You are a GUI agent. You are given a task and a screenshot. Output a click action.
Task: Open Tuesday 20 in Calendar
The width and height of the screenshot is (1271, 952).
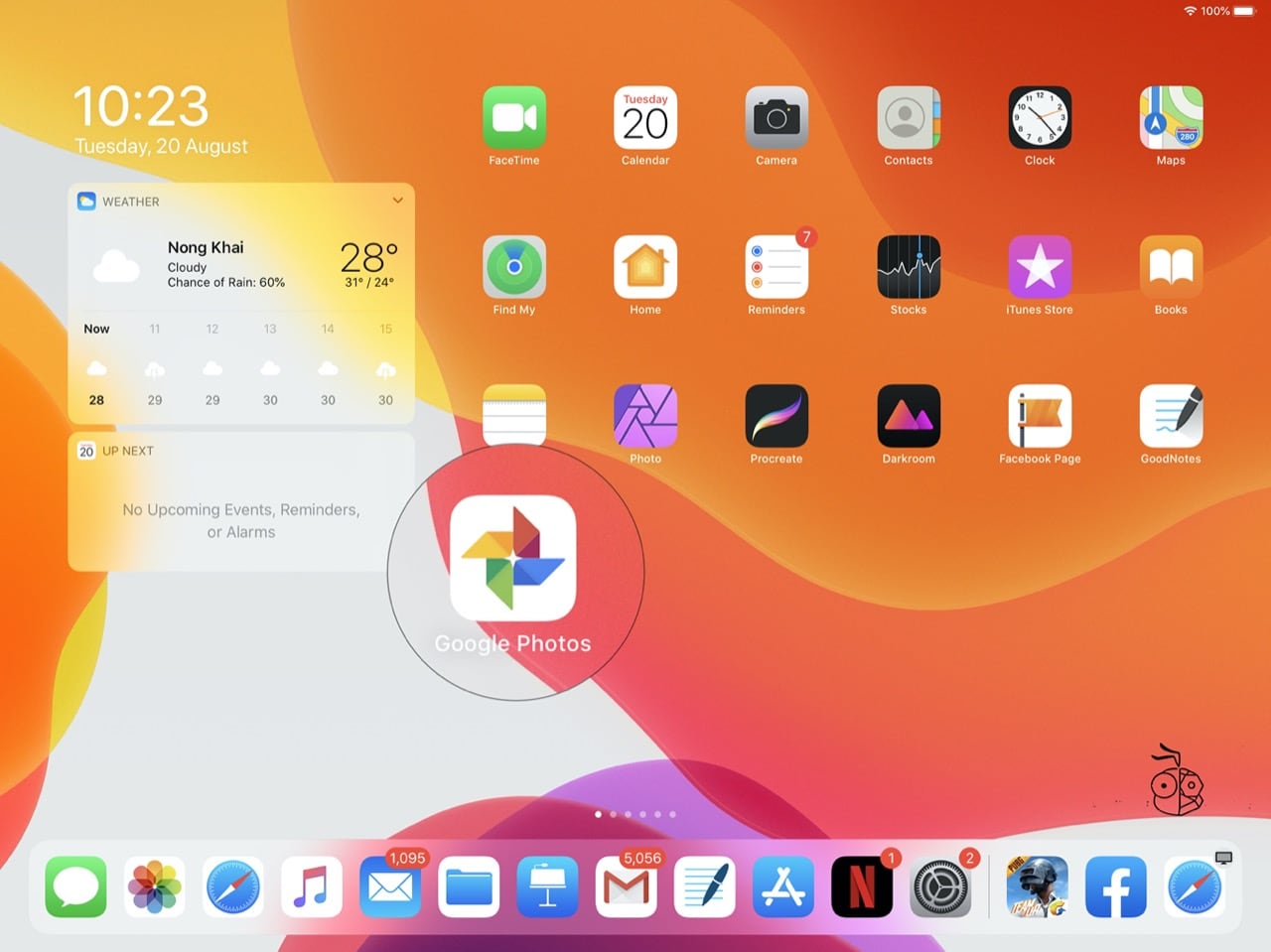[644, 118]
